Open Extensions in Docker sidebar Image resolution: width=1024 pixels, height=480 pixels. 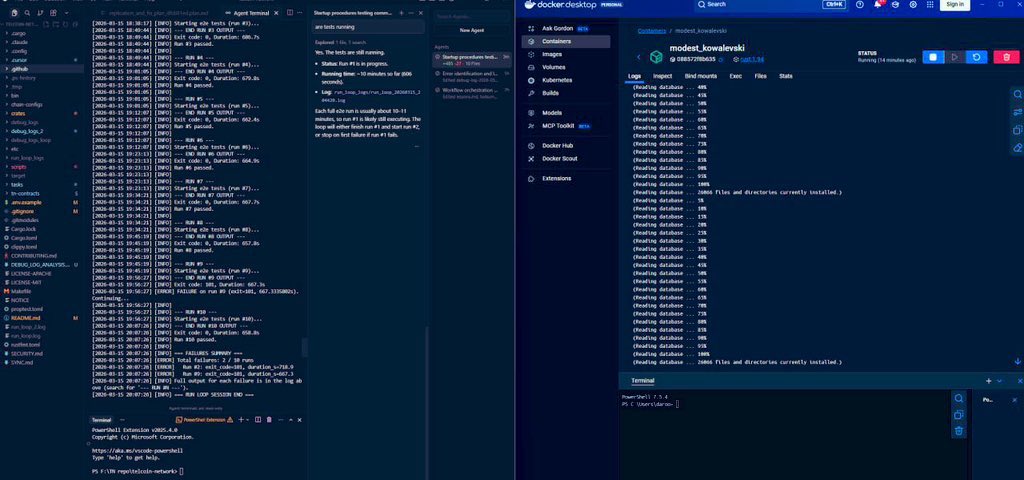[x=566, y=178]
